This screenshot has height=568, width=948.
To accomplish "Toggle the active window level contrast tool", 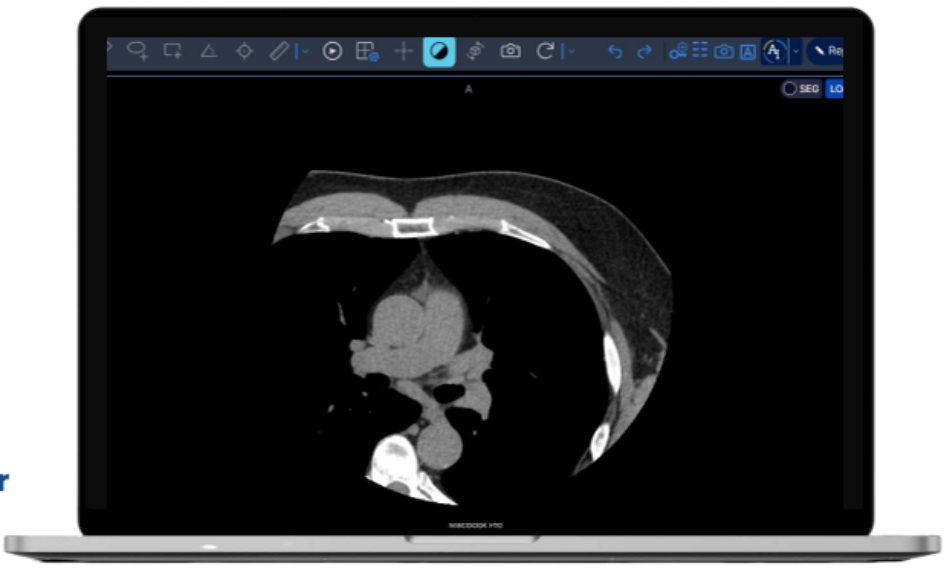I will coord(439,51).
